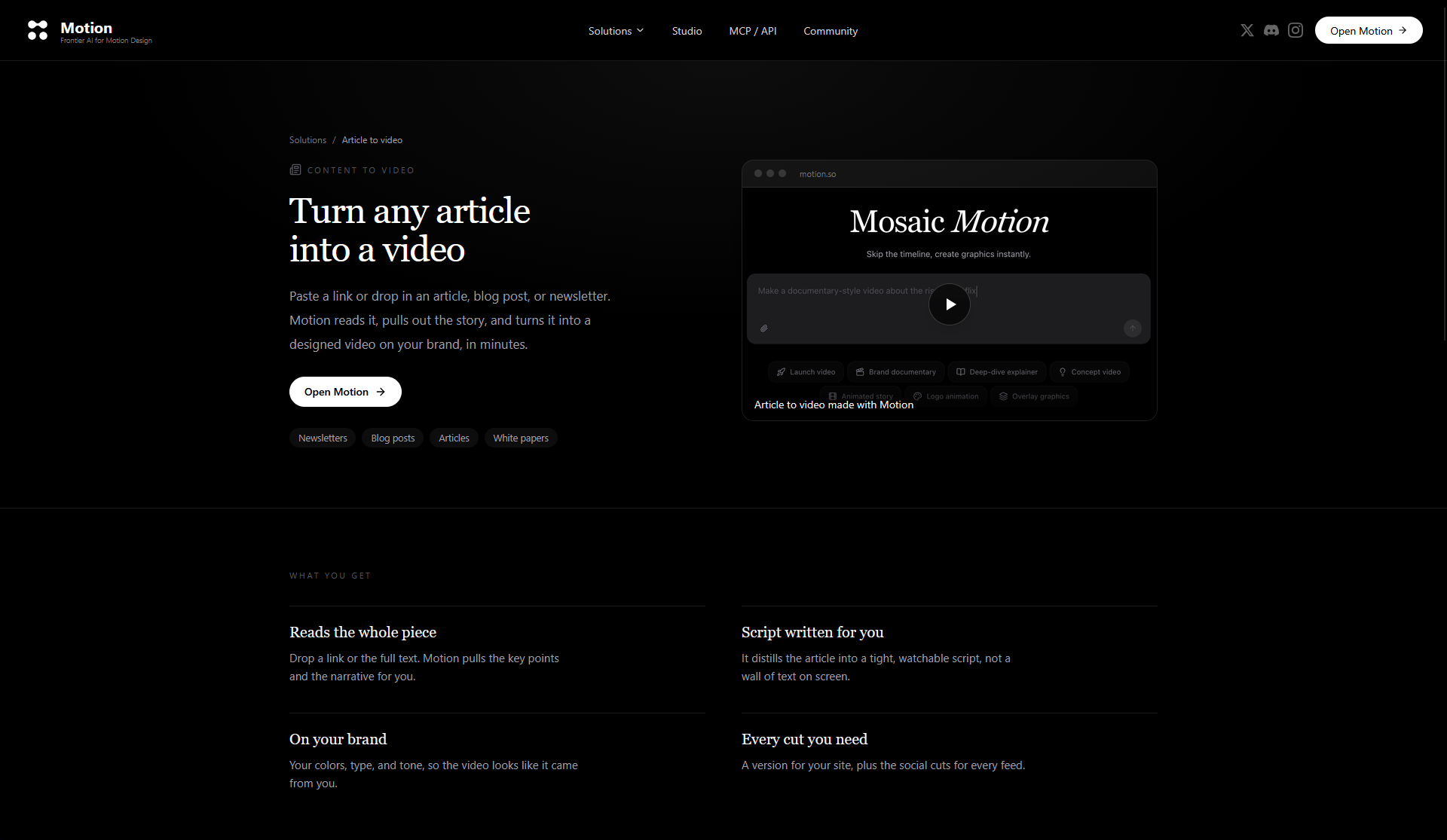Click the Script written for you heading

click(x=812, y=632)
